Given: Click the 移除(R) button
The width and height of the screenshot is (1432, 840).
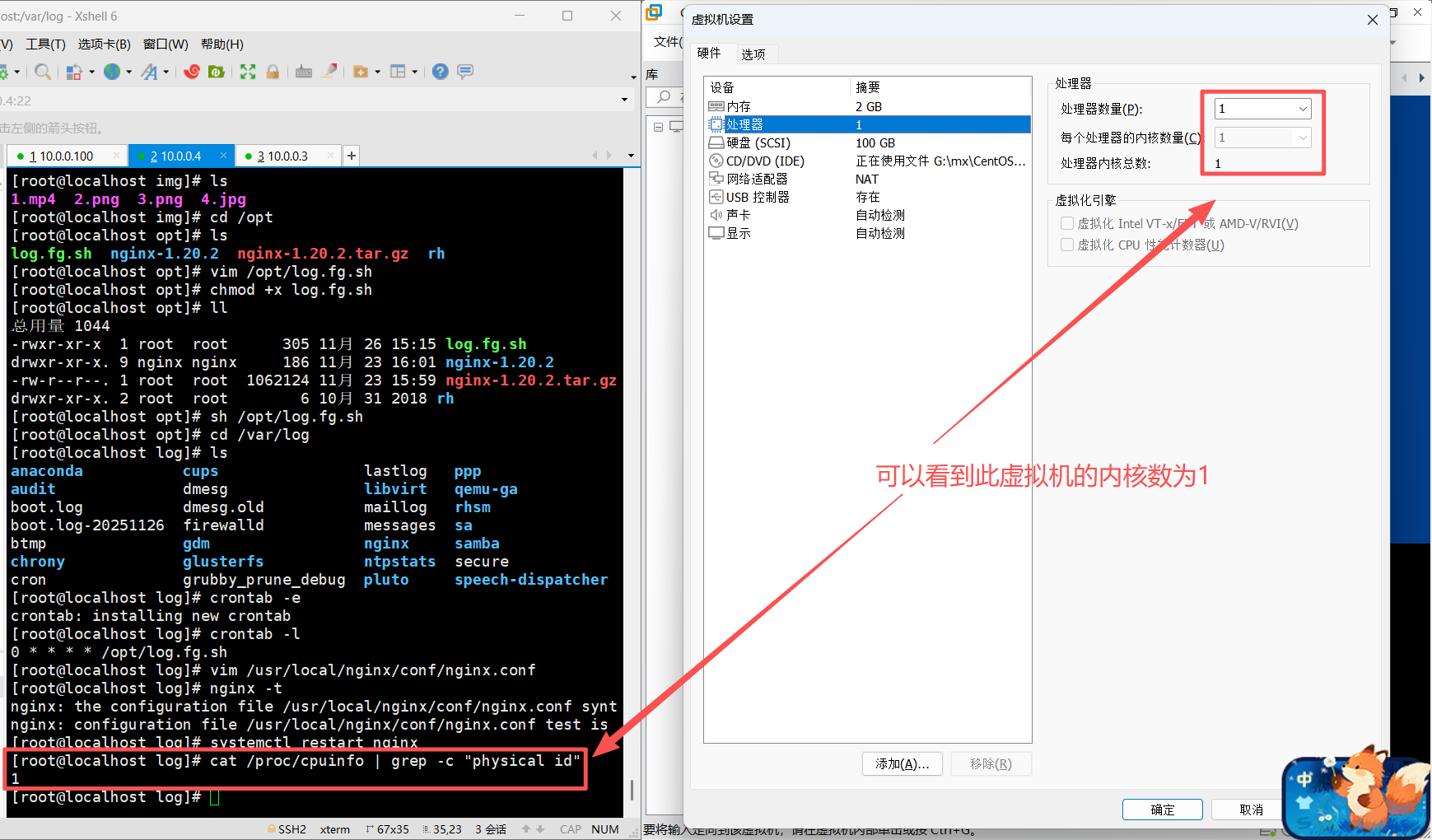Looking at the screenshot, I should point(991,764).
